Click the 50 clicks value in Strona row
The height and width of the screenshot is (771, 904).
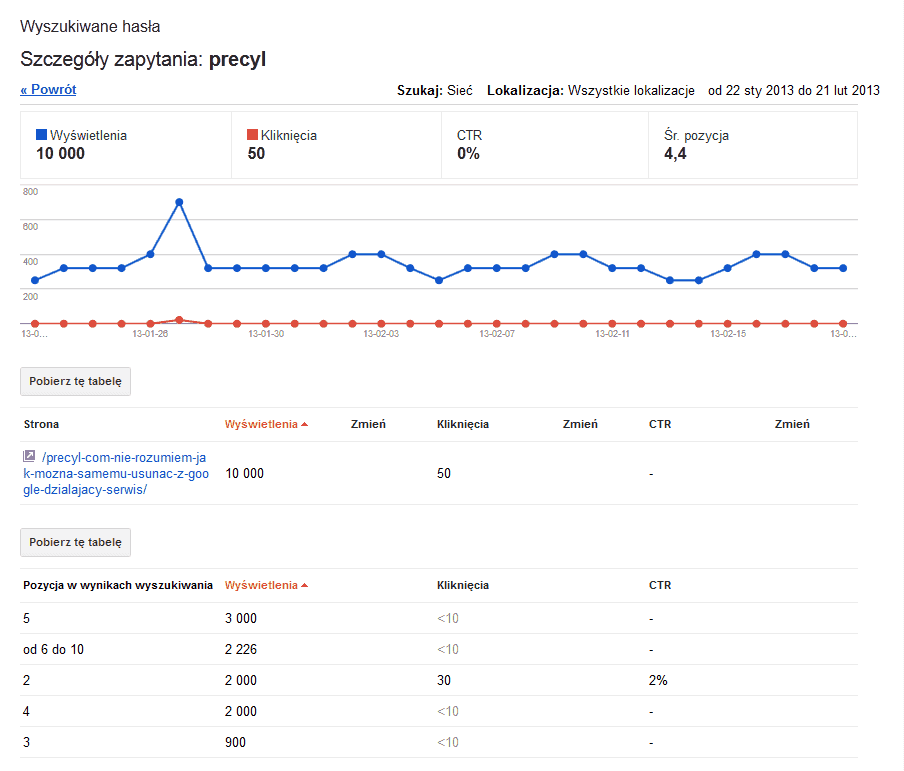click(x=444, y=473)
